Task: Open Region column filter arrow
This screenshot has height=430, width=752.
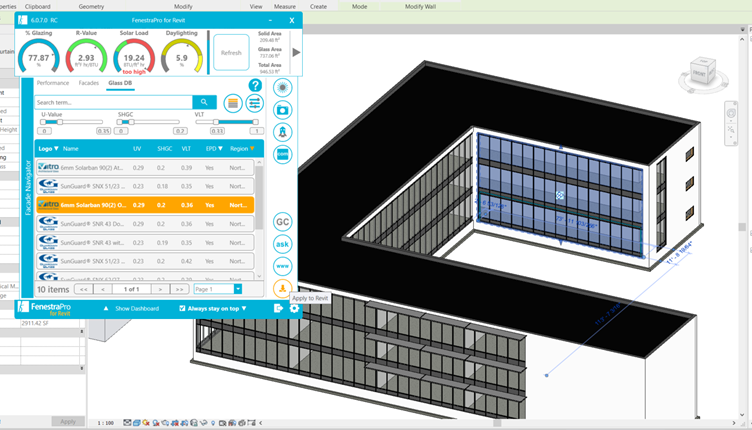Action: pos(252,149)
